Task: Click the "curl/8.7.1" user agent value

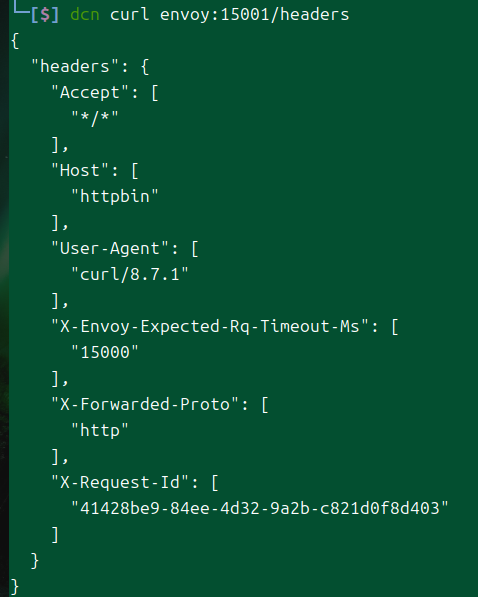Action: pos(130,274)
